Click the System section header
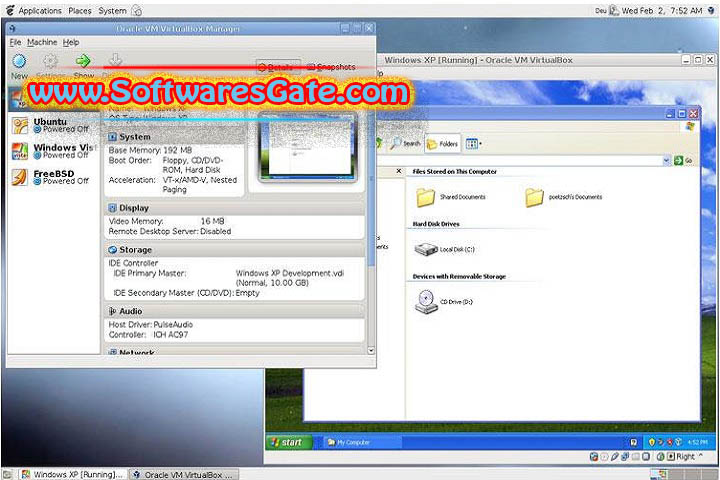 click(174, 137)
